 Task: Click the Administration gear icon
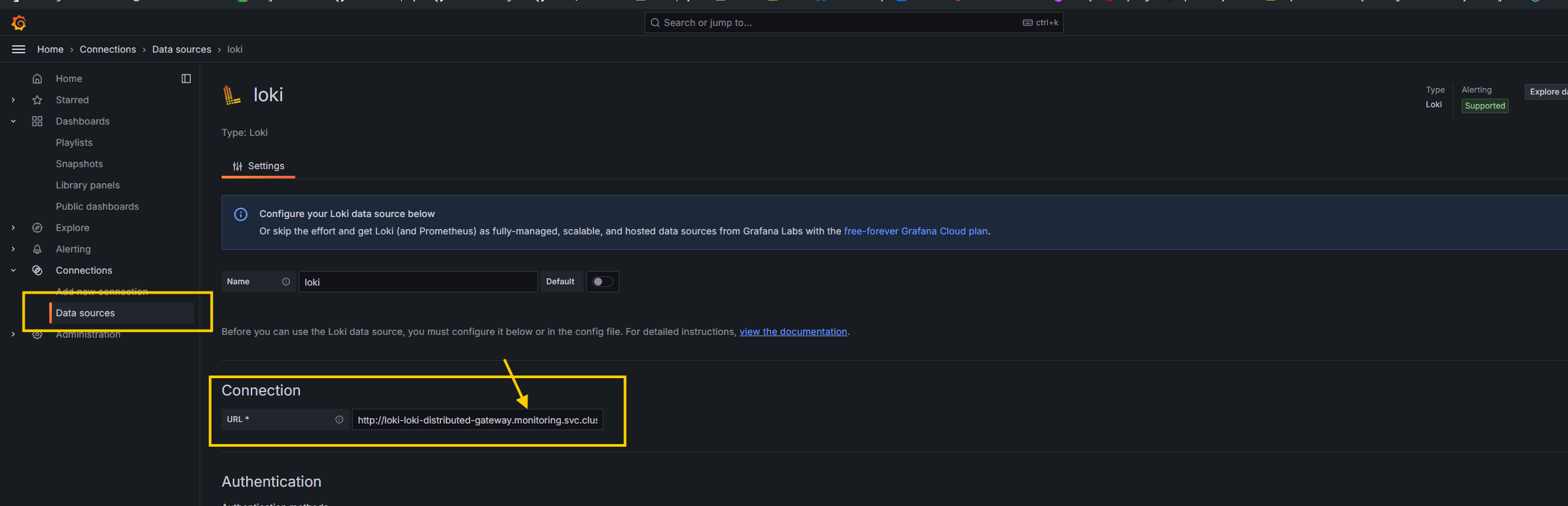tap(37, 334)
